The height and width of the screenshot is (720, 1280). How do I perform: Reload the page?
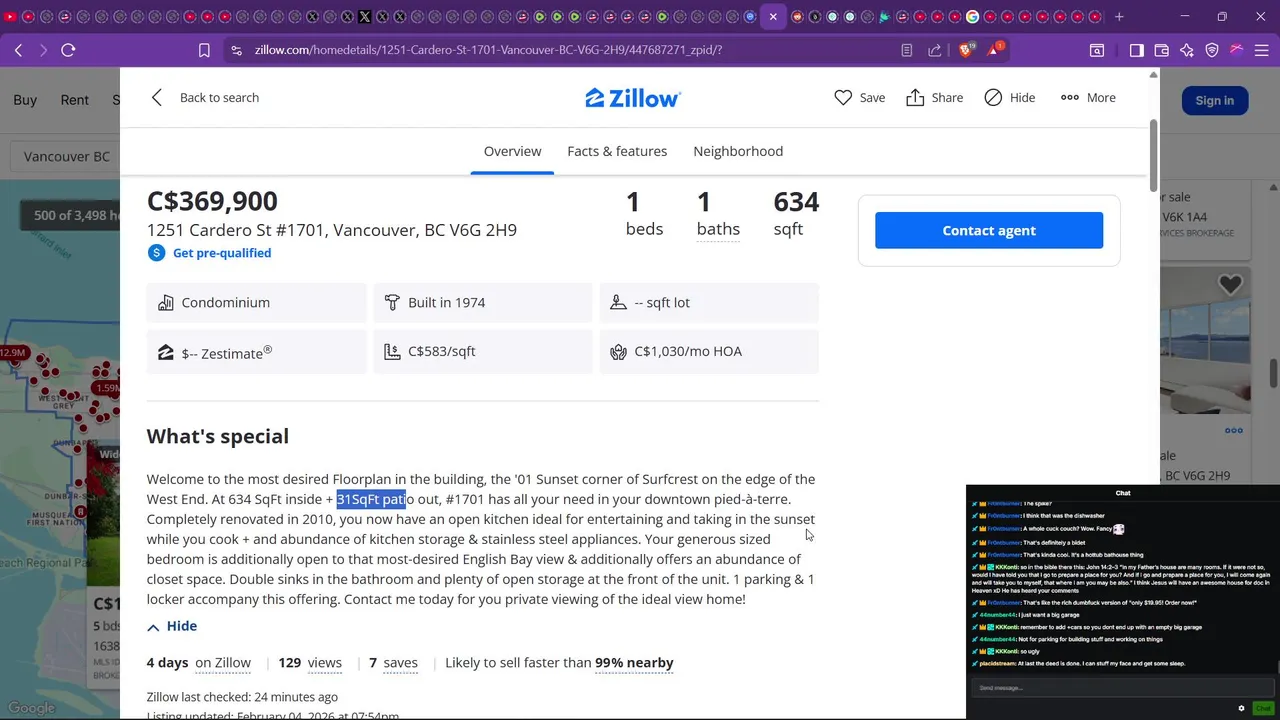(x=68, y=50)
